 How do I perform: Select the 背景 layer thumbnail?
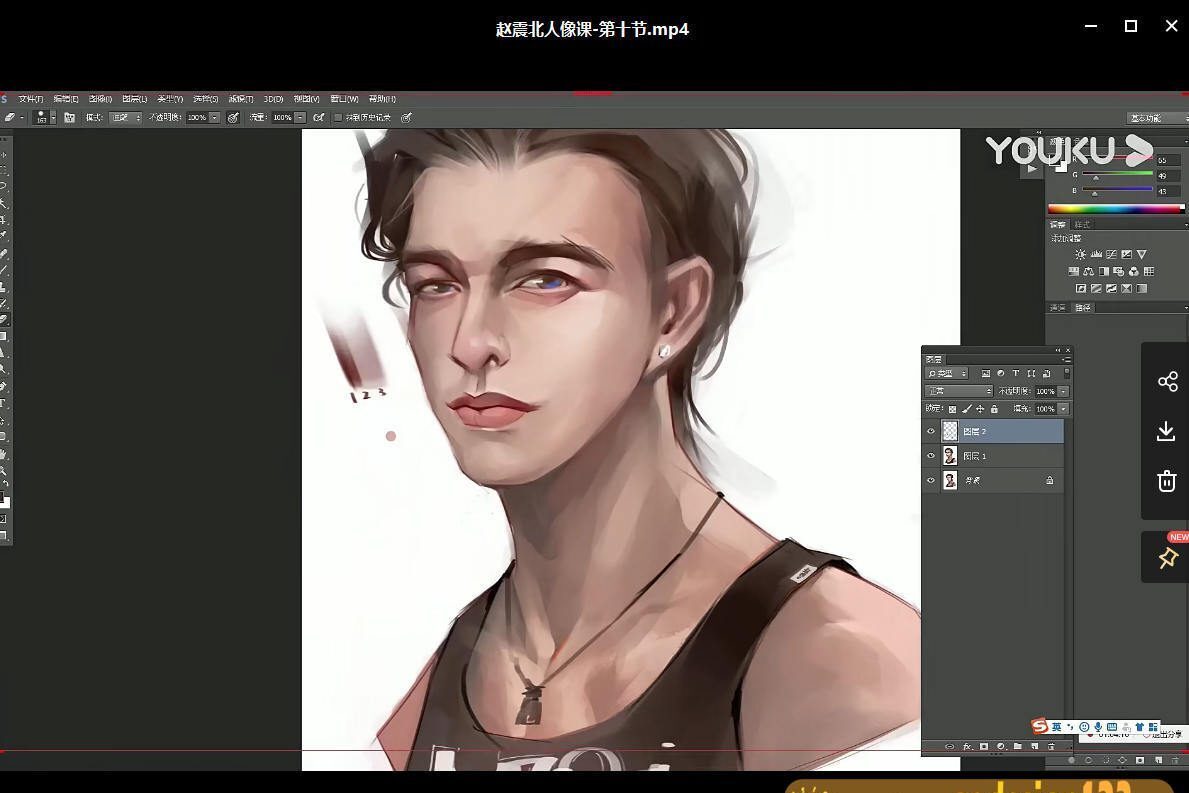950,481
